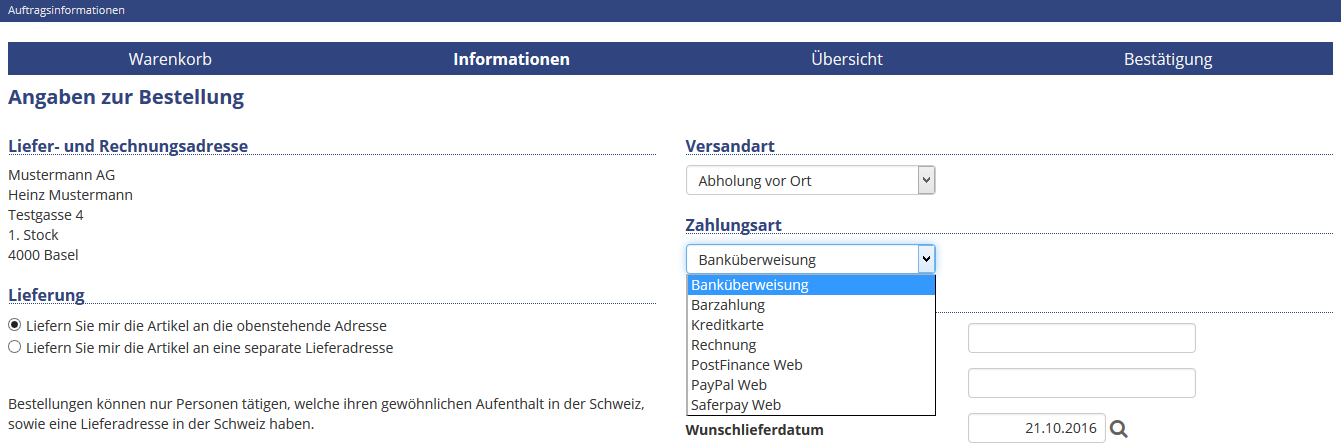Collapse the Zahlungsart dropdown arrow

coord(926,260)
